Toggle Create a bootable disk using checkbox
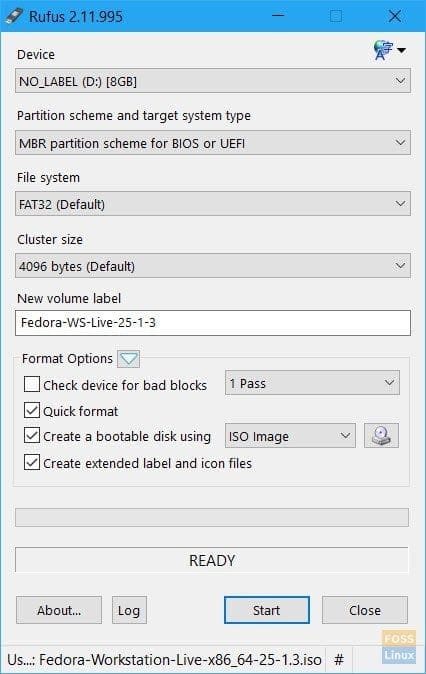This screenshot has width=426, height=674. 32,436
